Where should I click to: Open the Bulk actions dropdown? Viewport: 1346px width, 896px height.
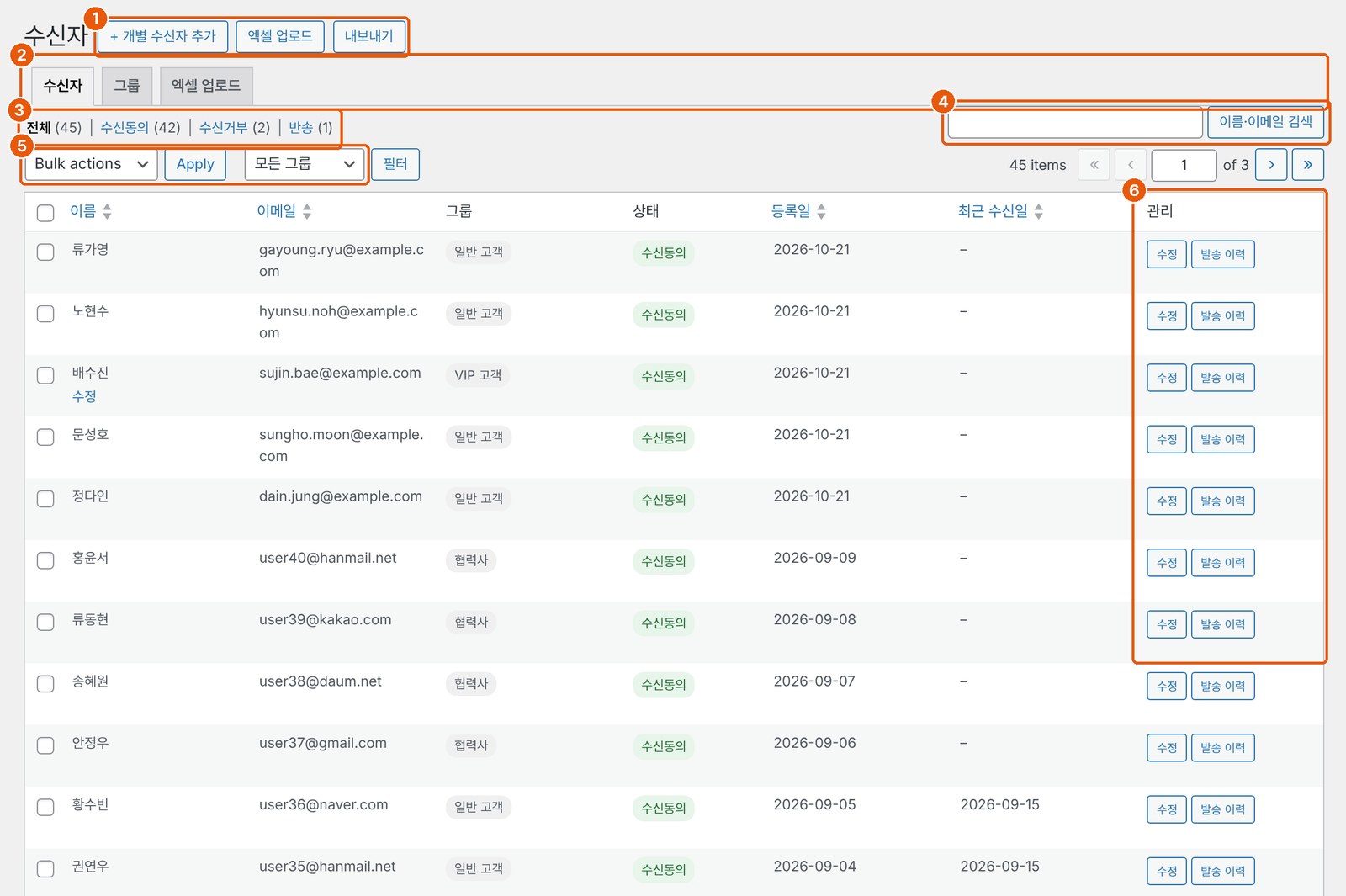(91, 164)
